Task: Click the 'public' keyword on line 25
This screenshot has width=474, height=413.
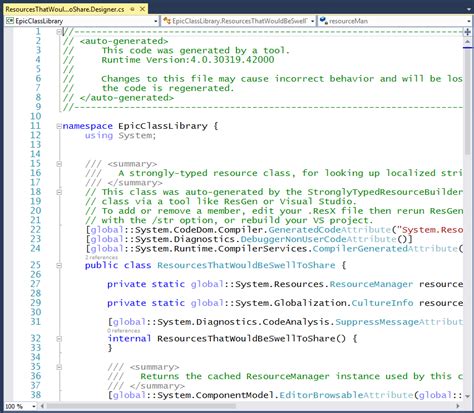Action: (x=101, y=265)
